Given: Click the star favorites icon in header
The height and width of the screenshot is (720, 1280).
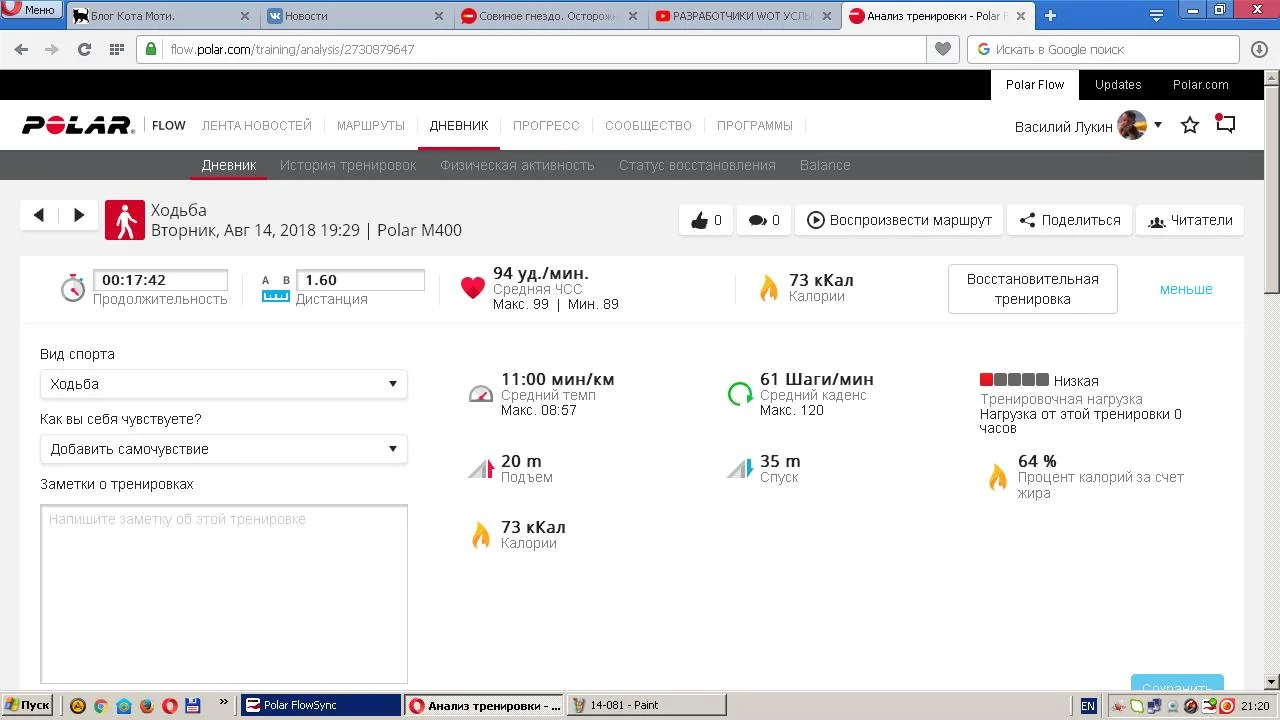Looking at the screenshot, I should click(1190, 126).
